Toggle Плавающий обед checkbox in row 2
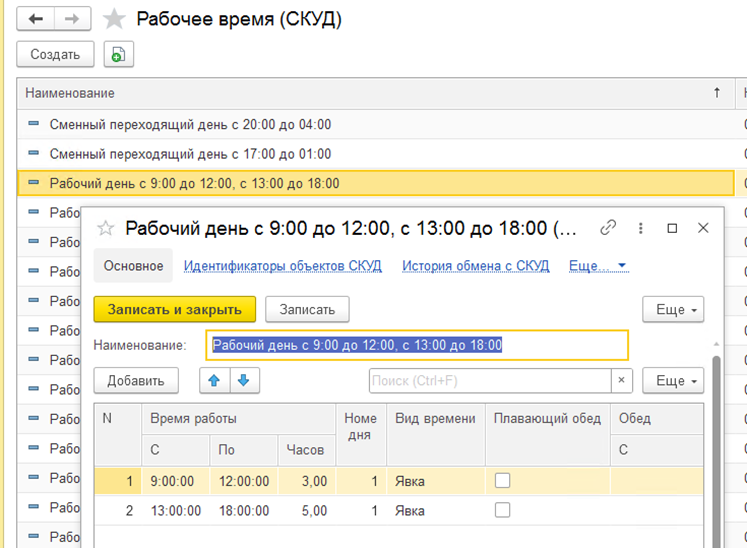The image size is (747, 548). [502, 510]
